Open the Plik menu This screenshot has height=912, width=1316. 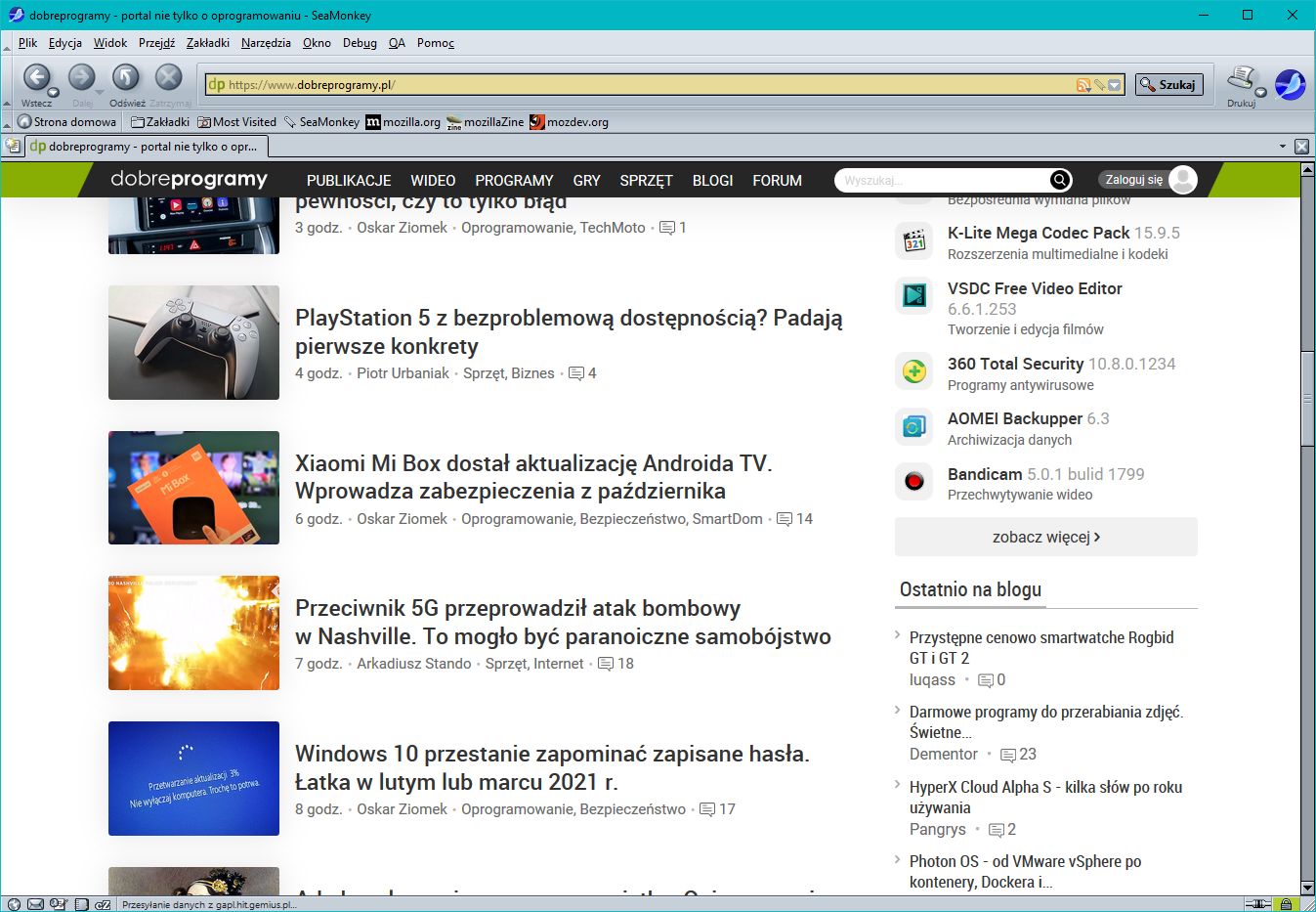click(x=27, y=43)
